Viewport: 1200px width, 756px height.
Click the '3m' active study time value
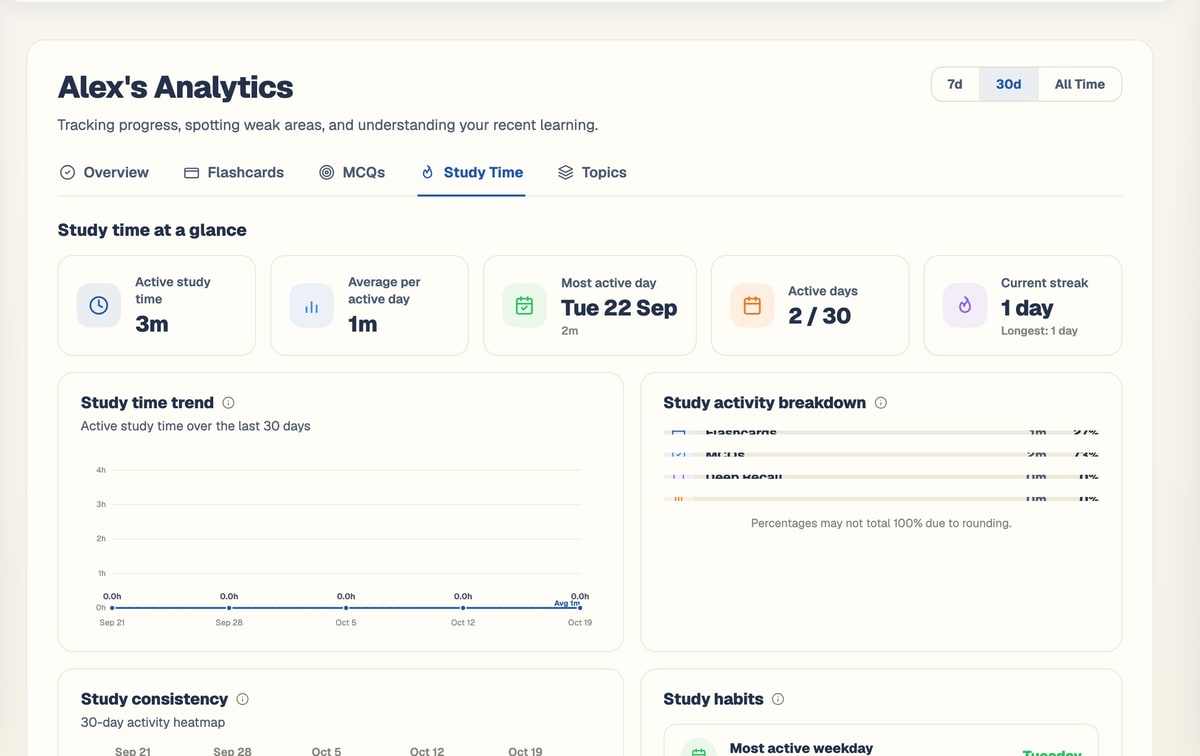coord(152,324)
